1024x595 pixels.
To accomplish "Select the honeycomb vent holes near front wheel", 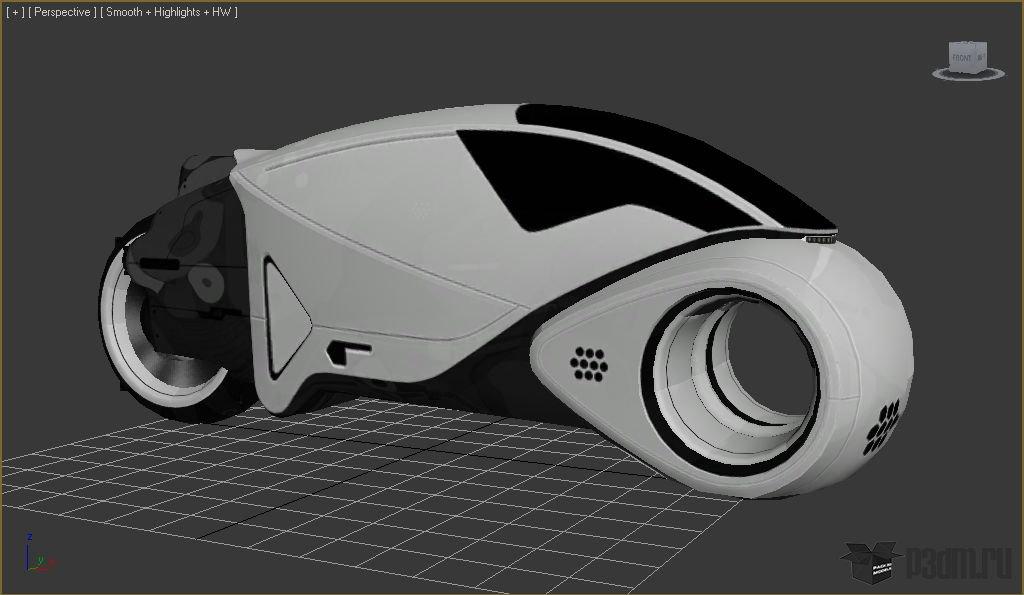I will (588, 363).
